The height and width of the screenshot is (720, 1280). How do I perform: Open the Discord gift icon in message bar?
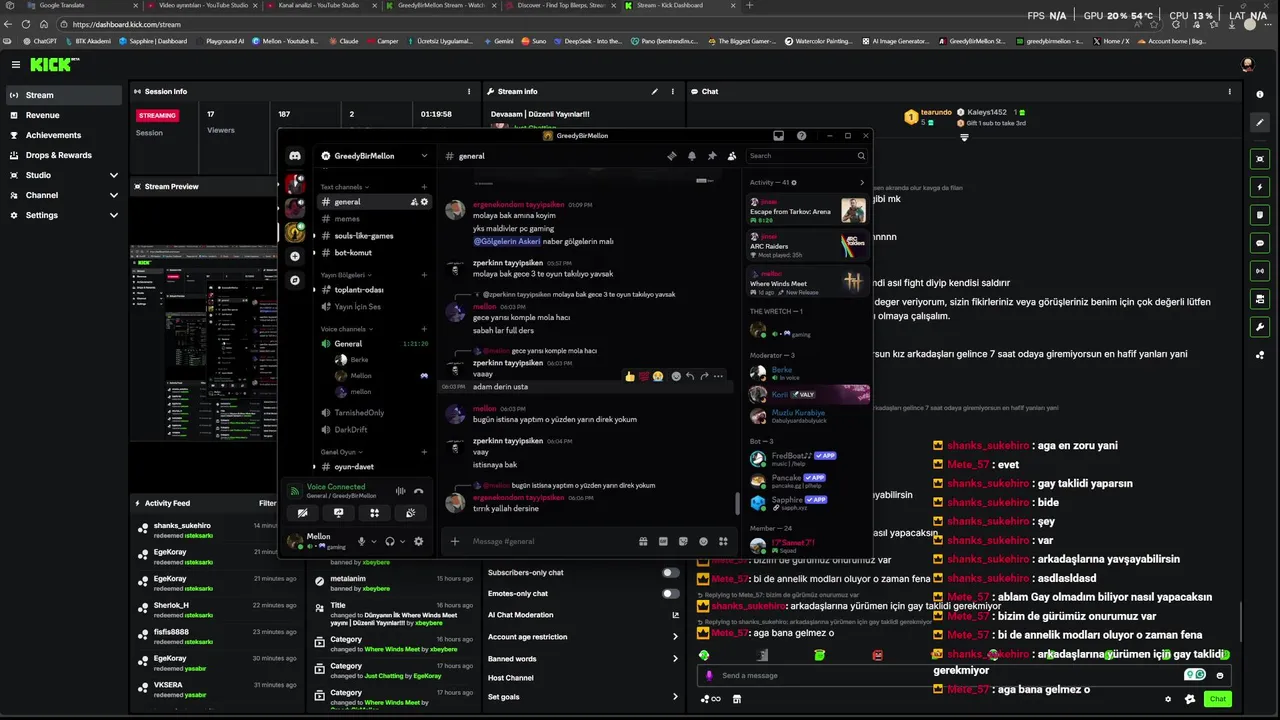point(643,541)
